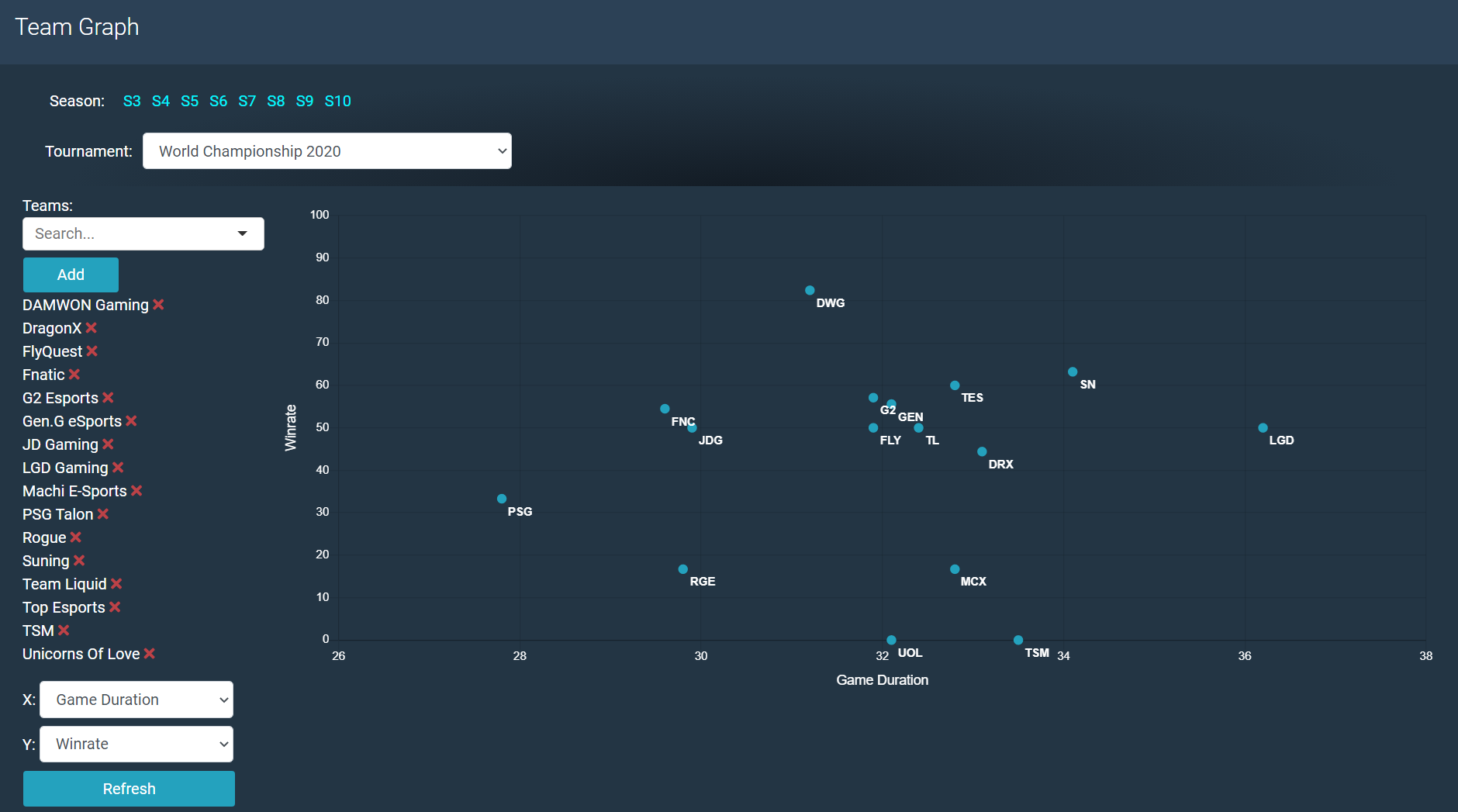Click the TSM data point on graph
Screen dimensions: 1458x812
[x=1018, y=640]
